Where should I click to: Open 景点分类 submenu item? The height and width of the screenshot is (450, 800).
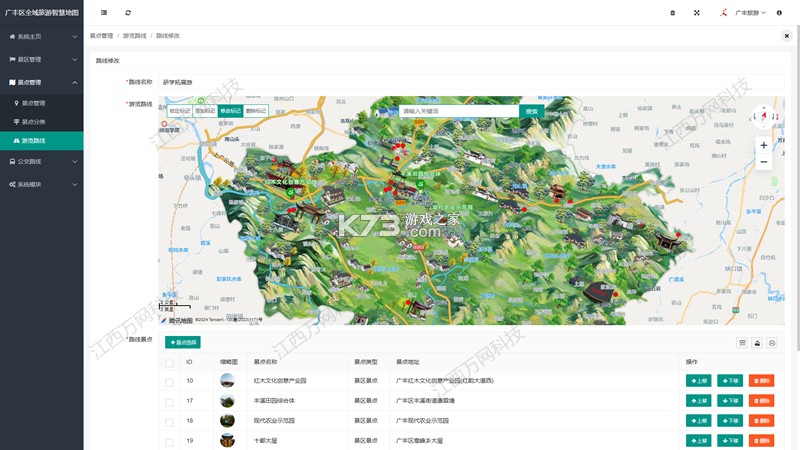point(42,122)
